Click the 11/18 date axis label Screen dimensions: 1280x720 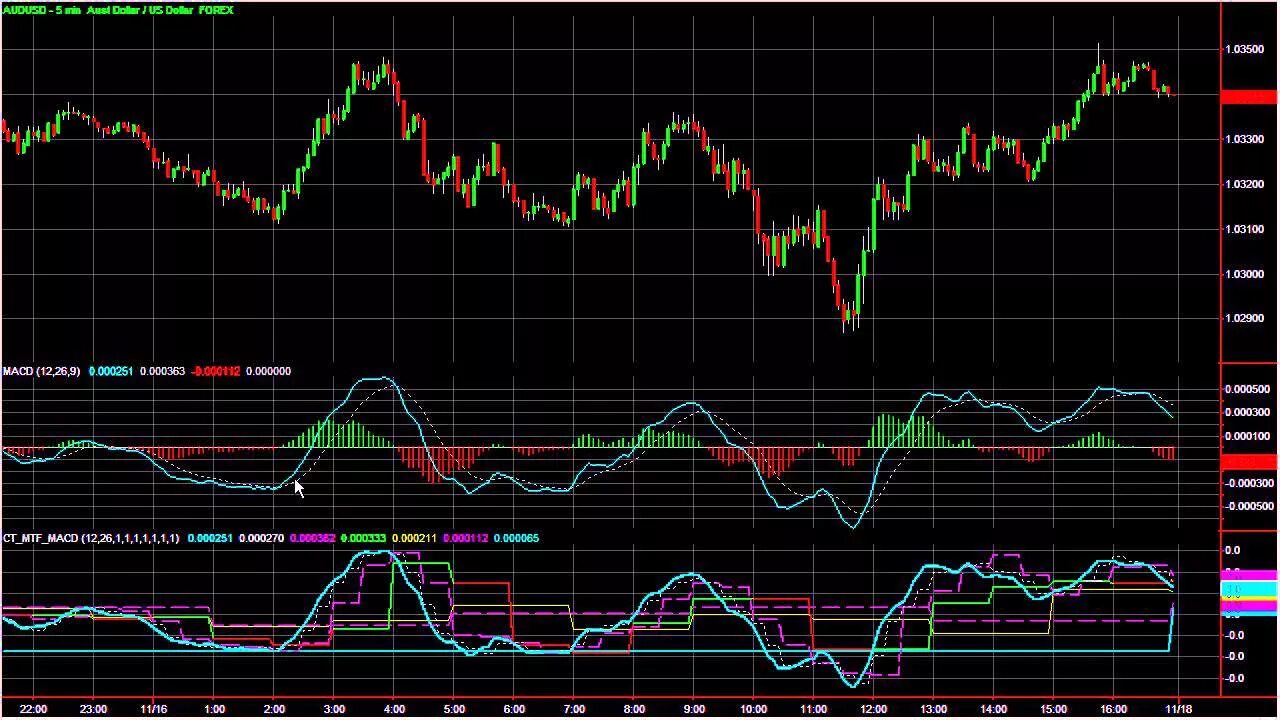coord(1178,709)
